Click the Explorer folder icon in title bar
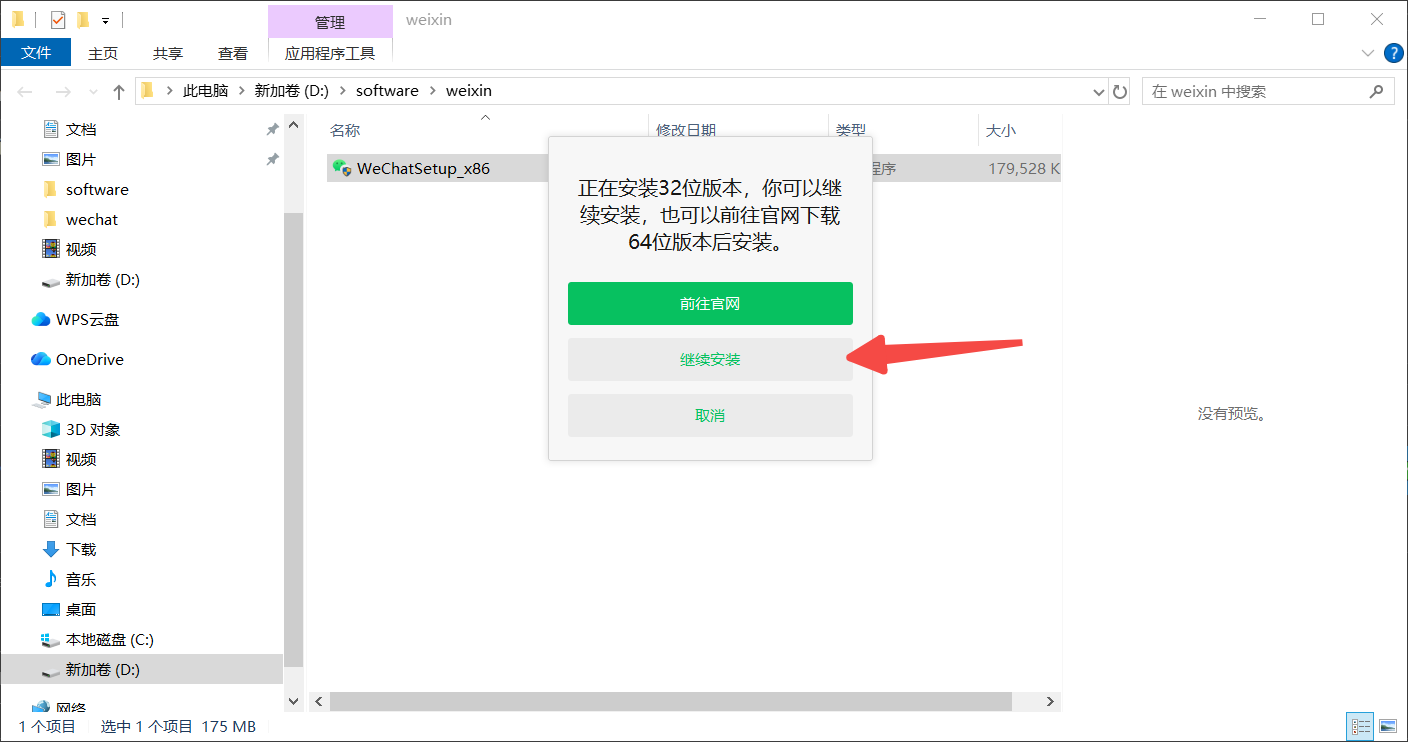Viewport: 1408px width, 742px height. [18, 19]
